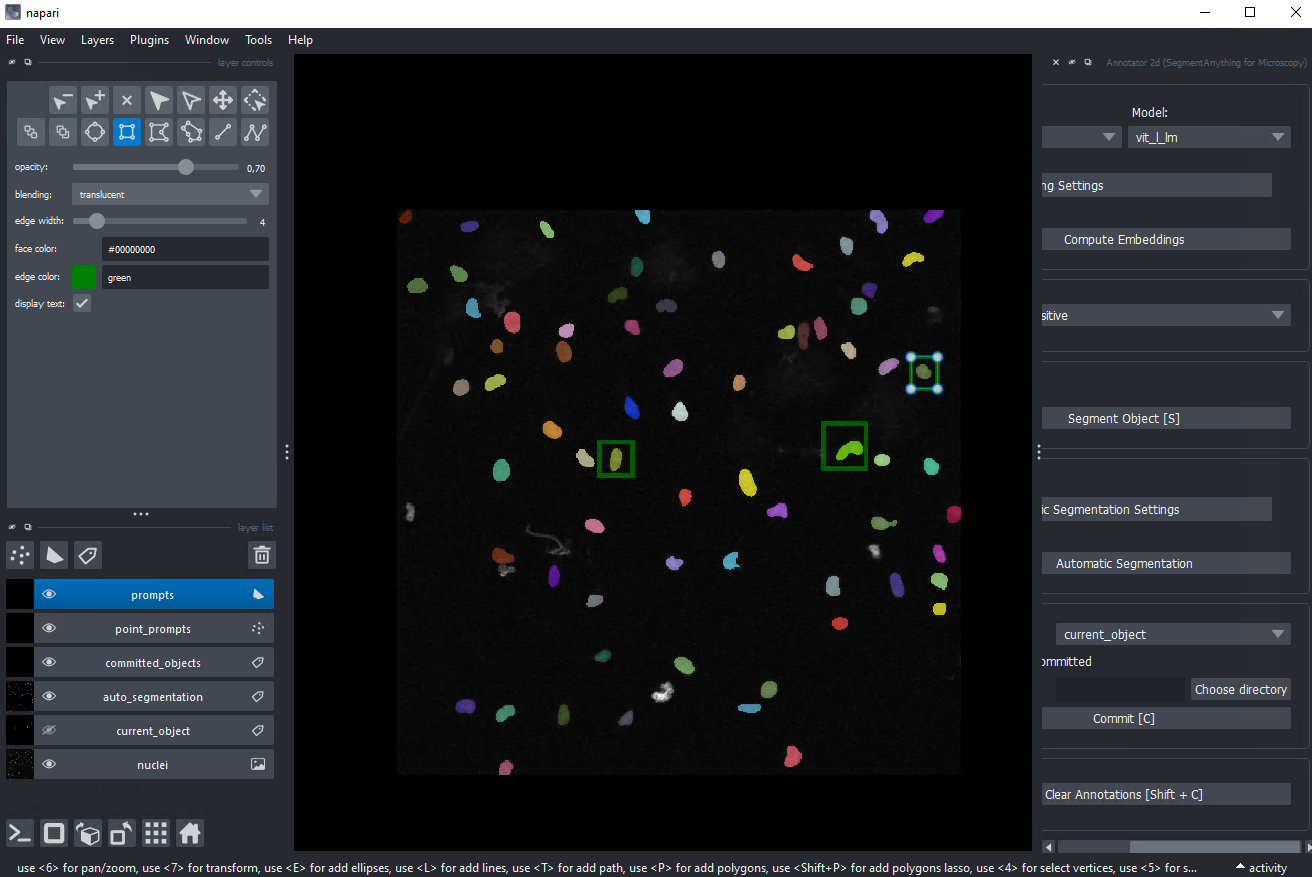Activate the add lines tool

coord(223,132)
